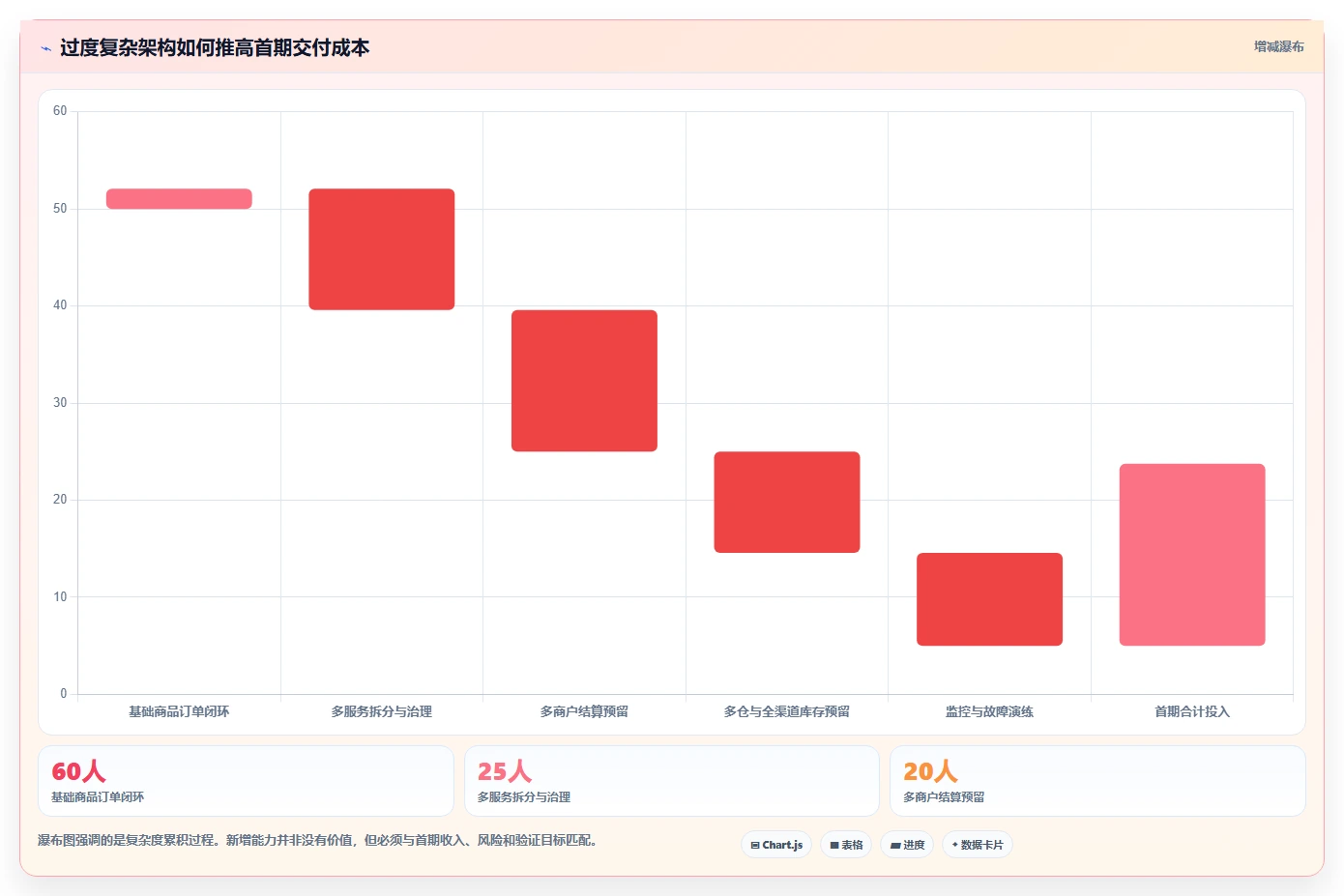Image resolution: width=1344 pixels, height=896 pixels.
Task: Select the 数据卡片 chip
Action: [978, 845]
